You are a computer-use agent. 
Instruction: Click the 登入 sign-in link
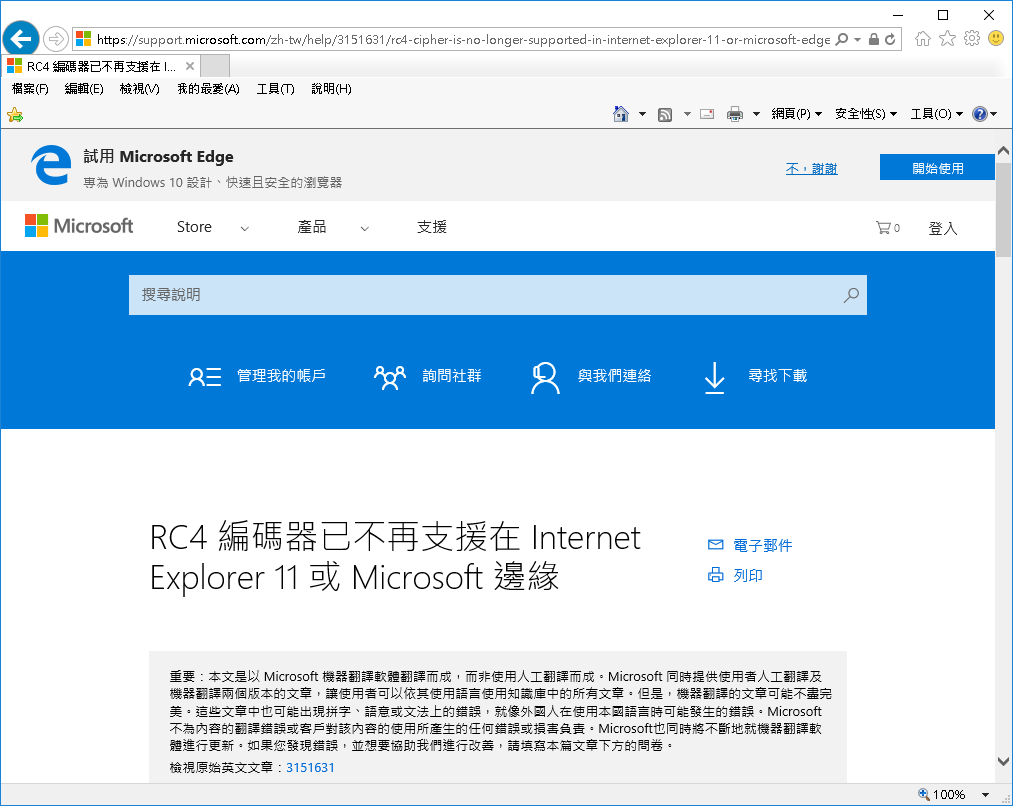click(943, 228)
